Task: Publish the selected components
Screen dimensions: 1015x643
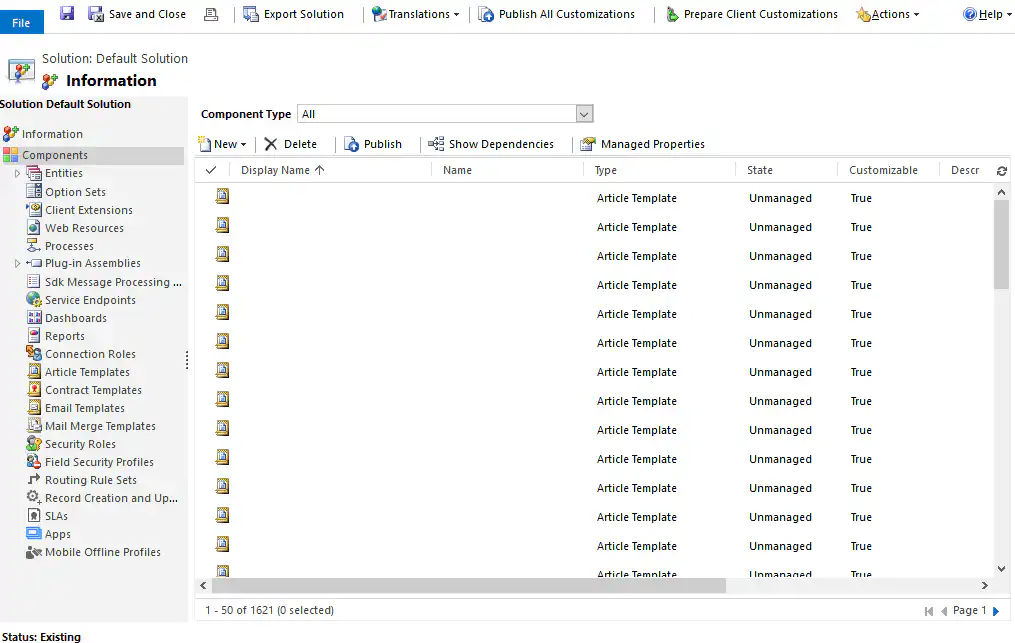Action: 374,143
